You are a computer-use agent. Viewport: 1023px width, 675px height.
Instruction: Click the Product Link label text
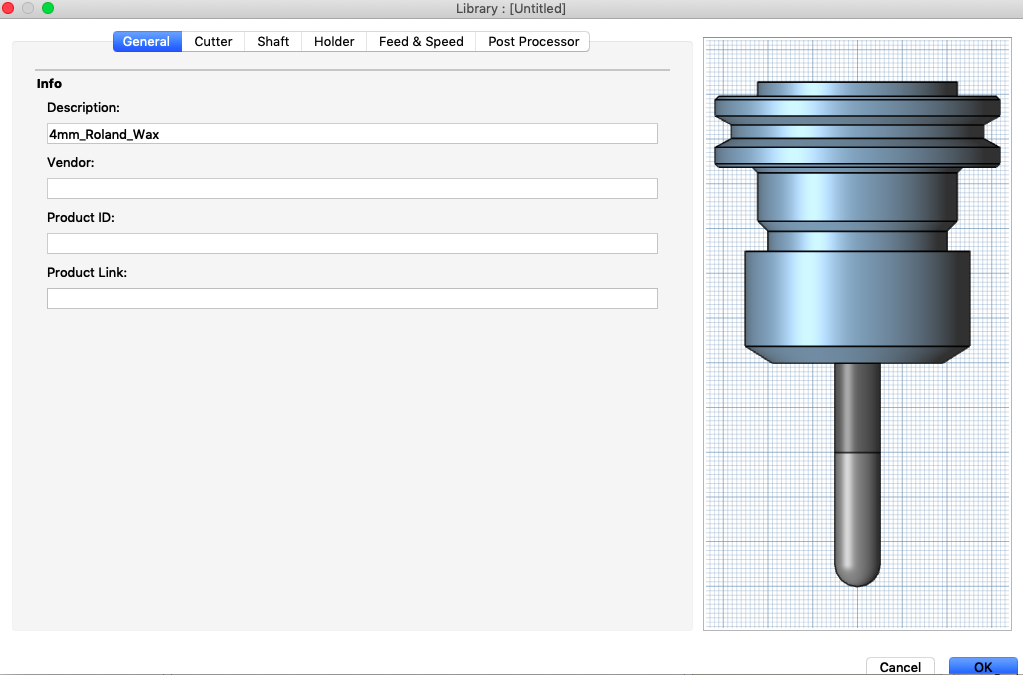[x=87, y=273]
